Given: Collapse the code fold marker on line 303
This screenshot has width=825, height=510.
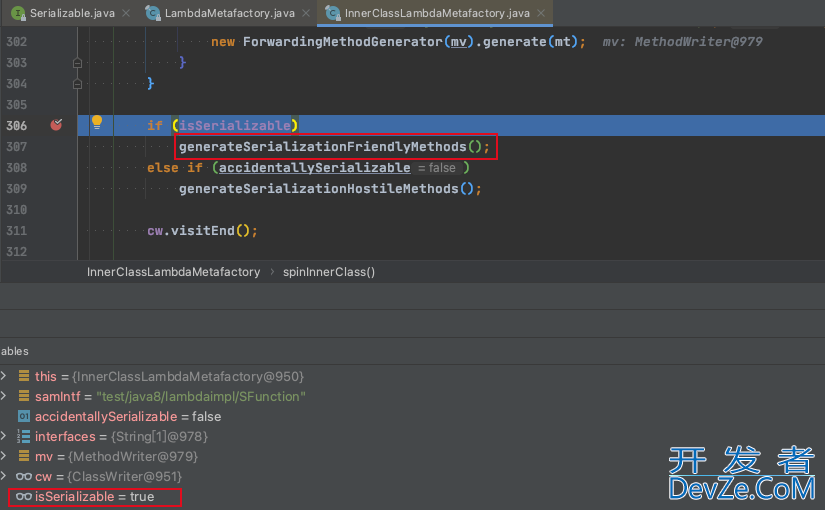Looking at the screenshot, I should (77, 63).
